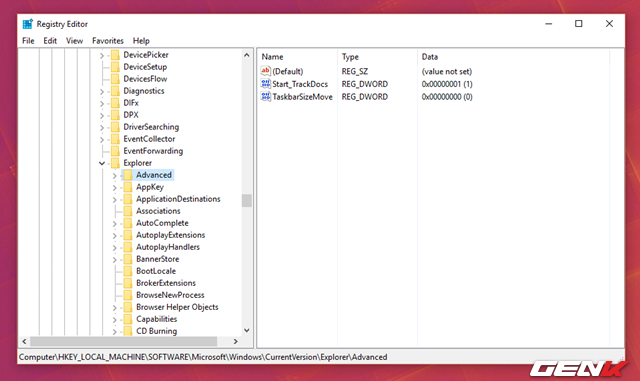
Task: Click the tree horizontal scroll right arrow
Action: (236, 341)
